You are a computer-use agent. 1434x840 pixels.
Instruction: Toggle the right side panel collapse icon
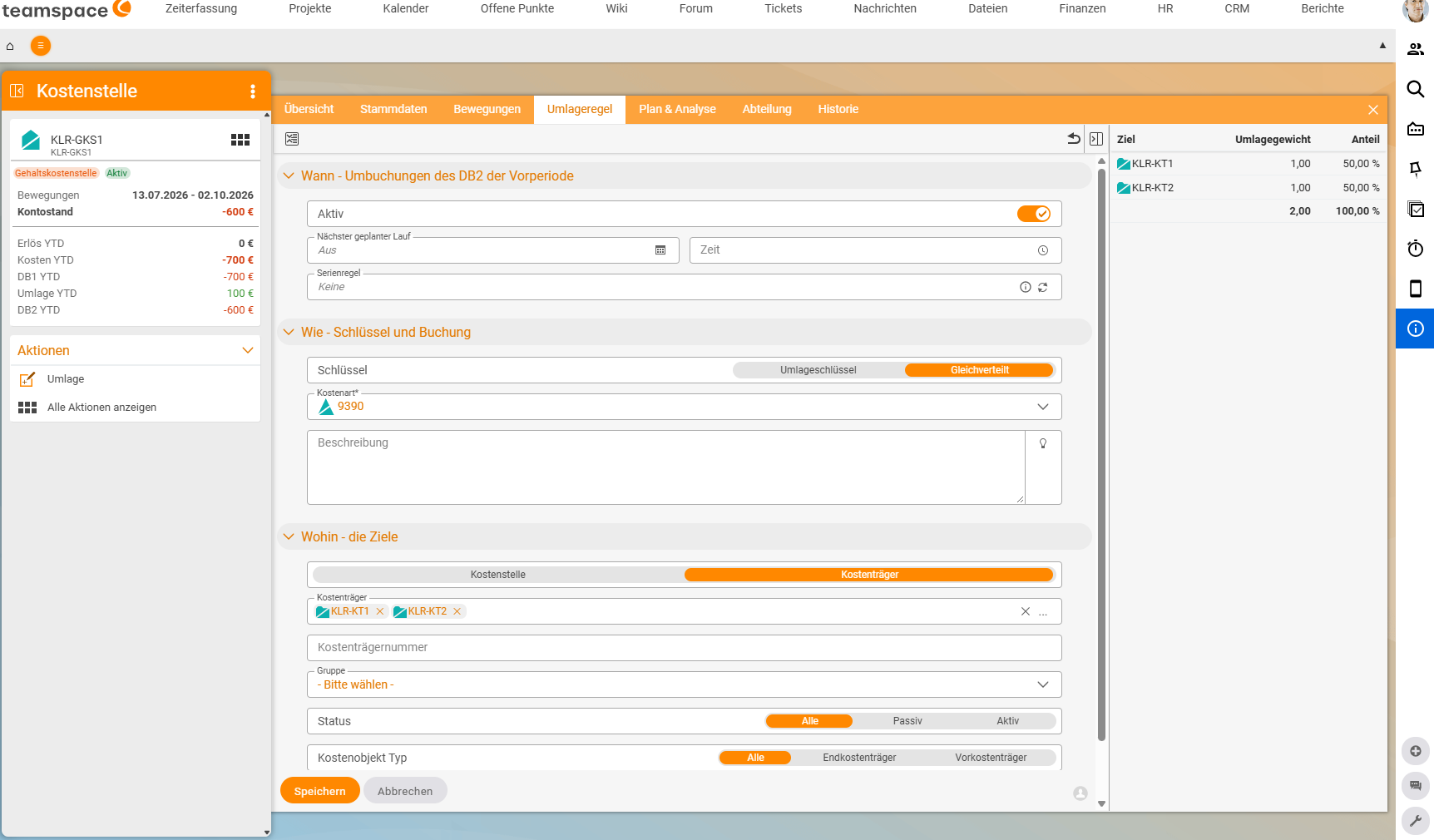tap(1096, 139)
